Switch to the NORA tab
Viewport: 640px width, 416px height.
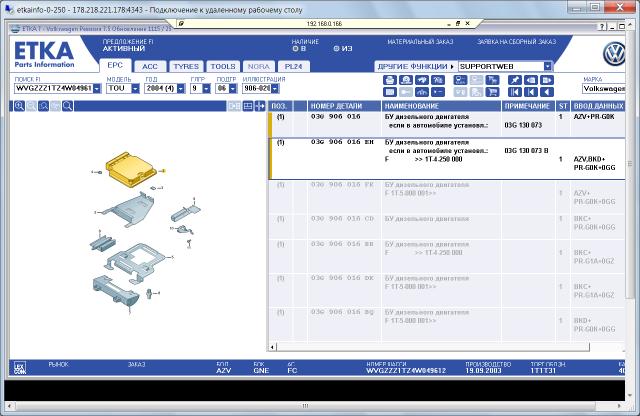pos(258,67)
